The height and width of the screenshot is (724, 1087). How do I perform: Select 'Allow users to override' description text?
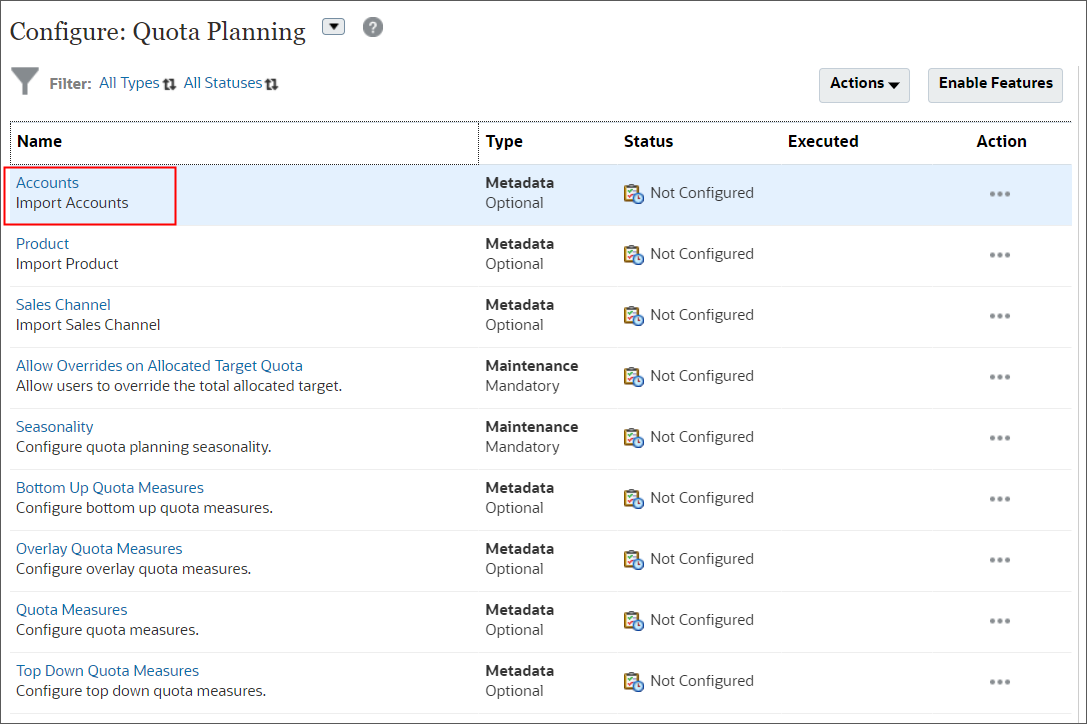click(179, 386)
